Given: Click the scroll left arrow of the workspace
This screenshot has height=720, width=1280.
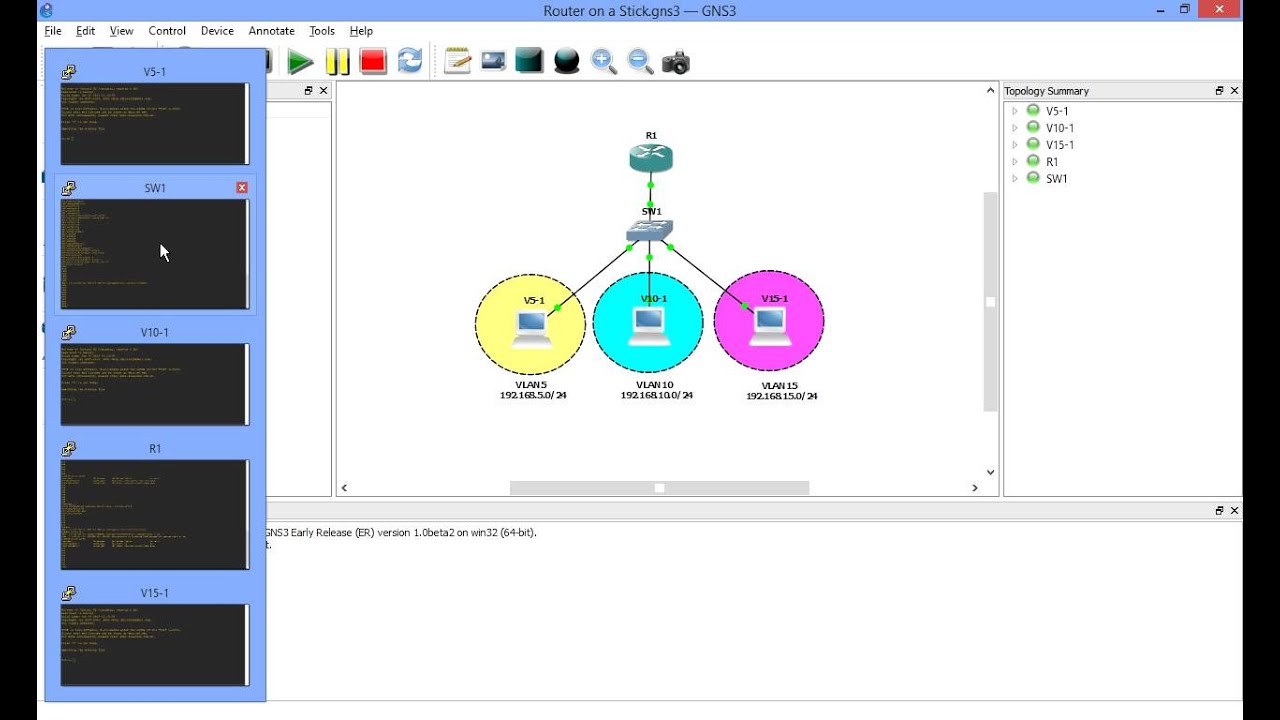Looking at the screenshot, I should [x=344, y=488].
